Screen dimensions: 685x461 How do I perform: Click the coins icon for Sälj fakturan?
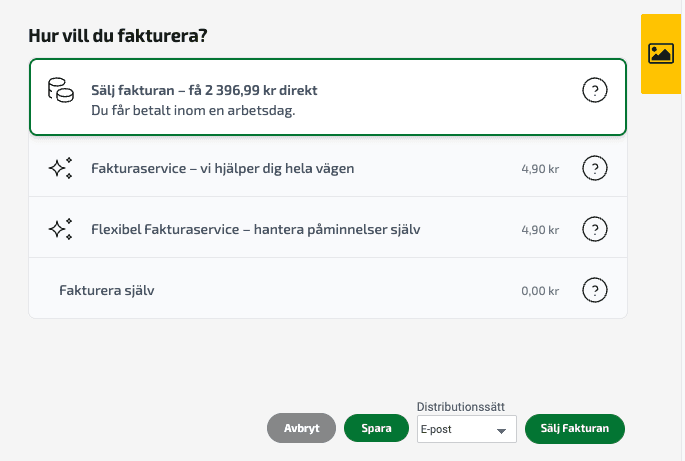pyautogui.click(x=61, y=90)
